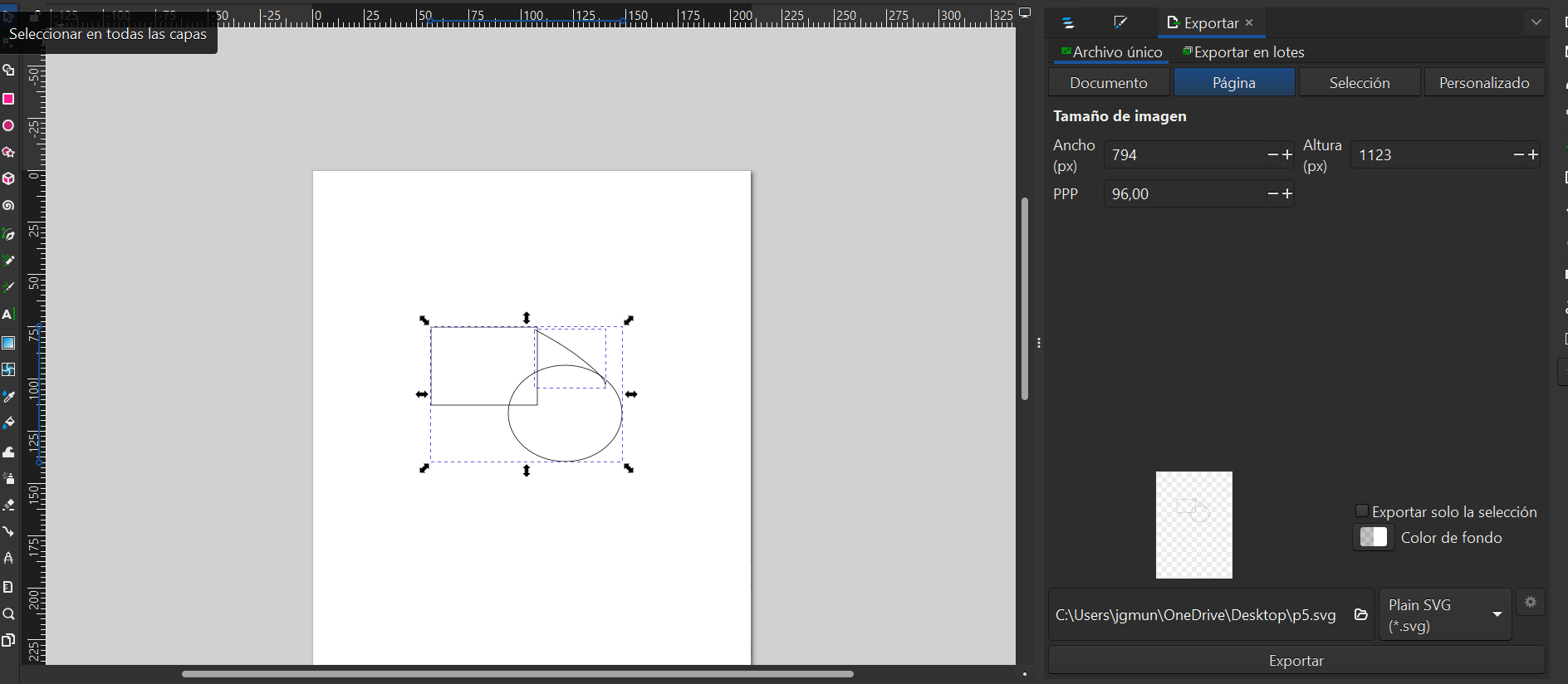Set export area to Documento
Viewport: 1568px width, 684px height.
[x=1108, y=82]
